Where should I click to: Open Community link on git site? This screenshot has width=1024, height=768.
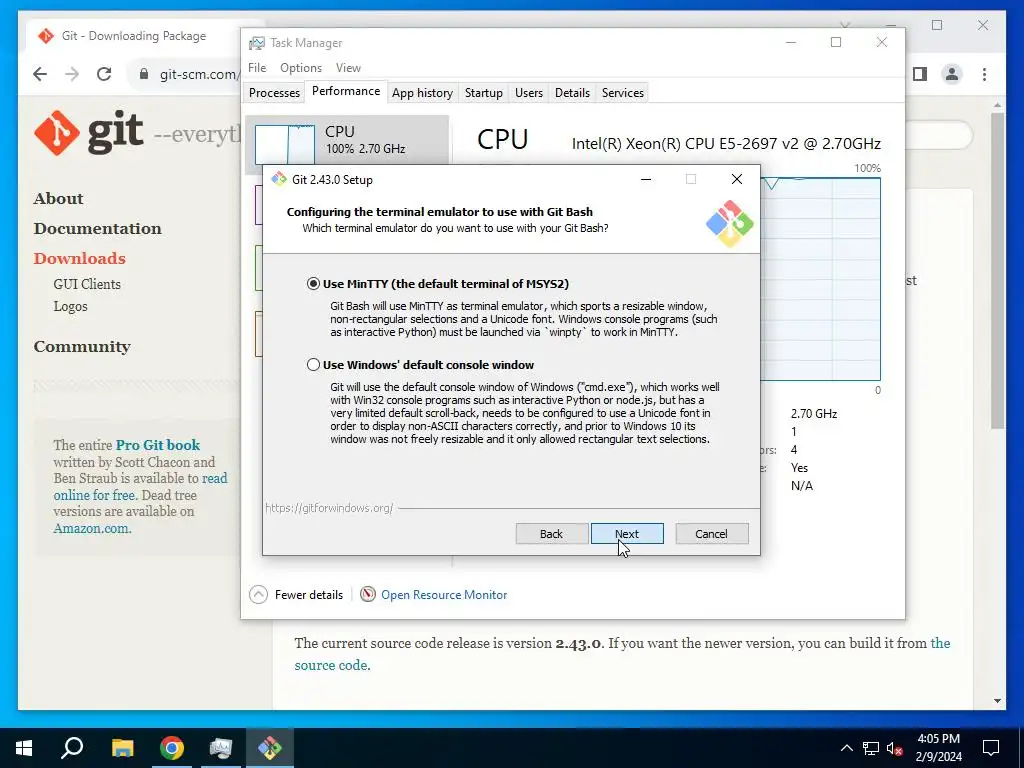(82, 346)
